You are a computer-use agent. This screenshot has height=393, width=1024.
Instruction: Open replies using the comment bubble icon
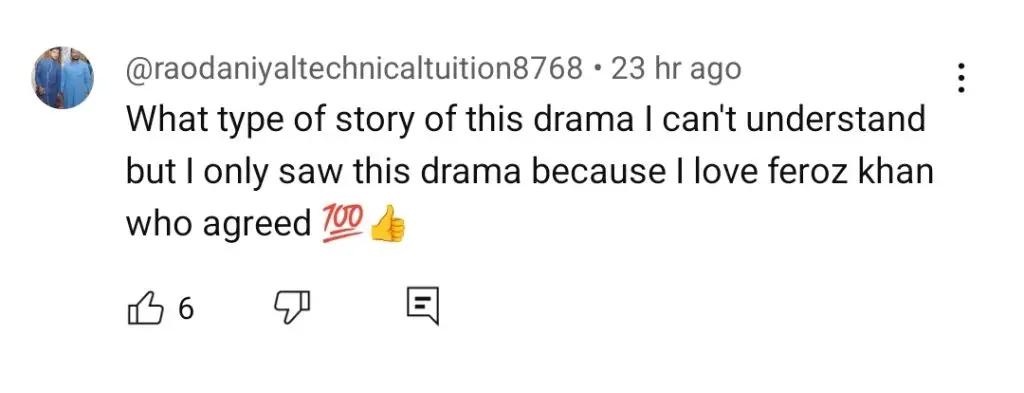tap(423, 306)
